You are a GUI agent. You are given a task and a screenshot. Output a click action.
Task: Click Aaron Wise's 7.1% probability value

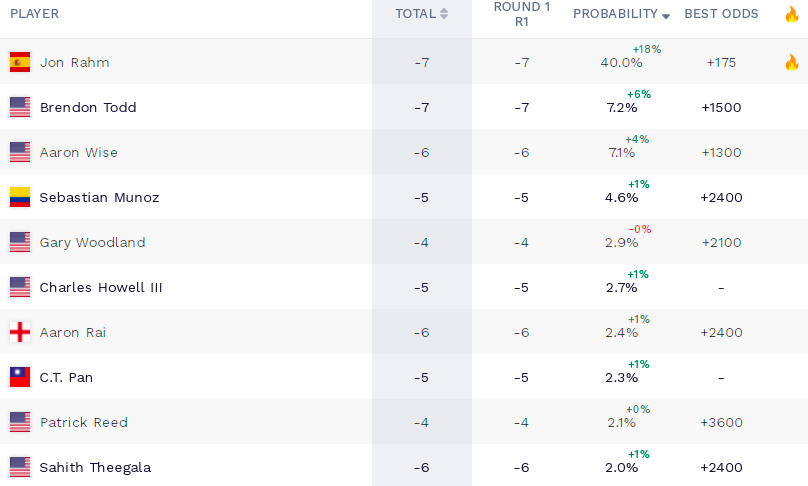click(622, 153)
